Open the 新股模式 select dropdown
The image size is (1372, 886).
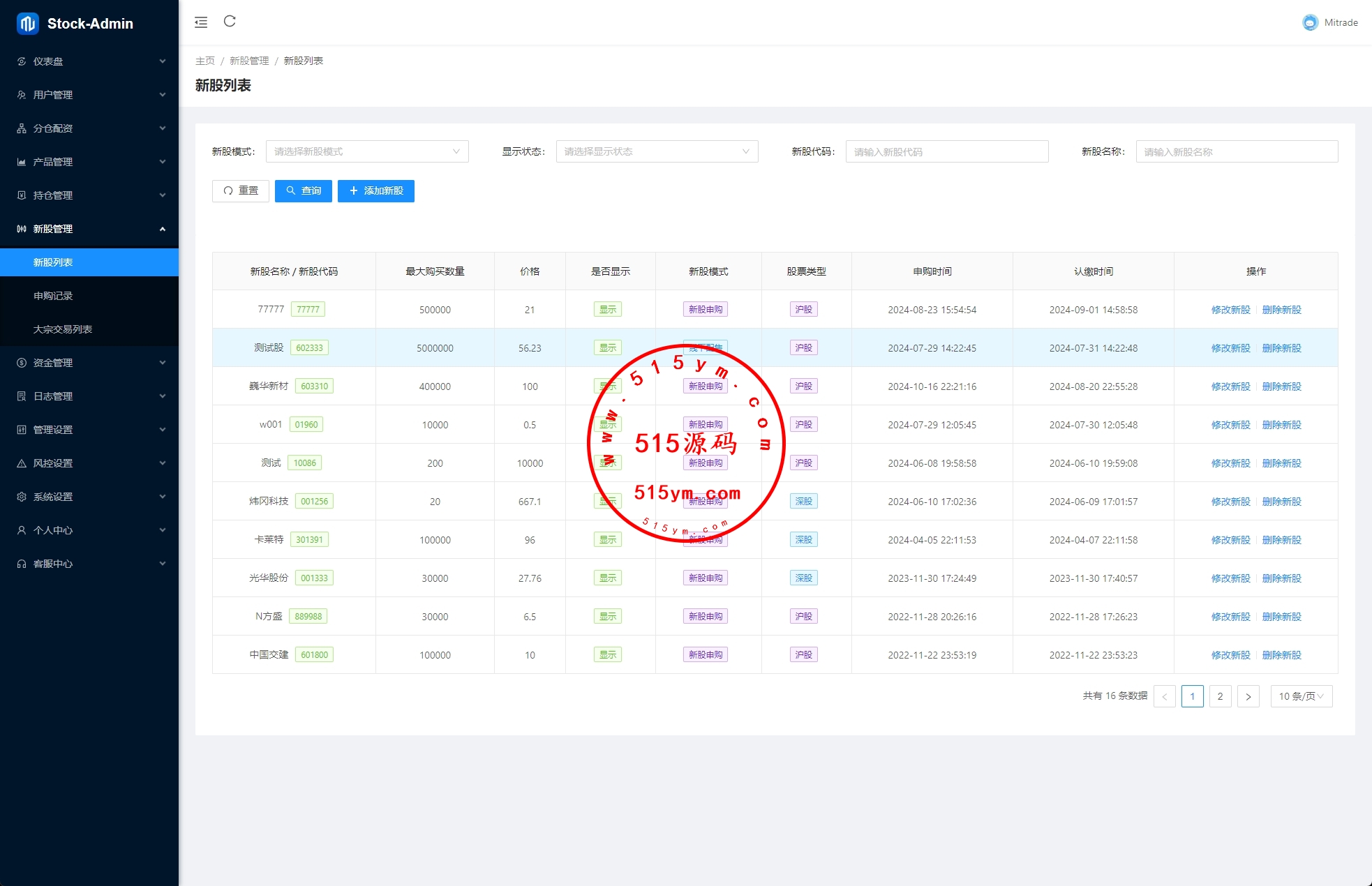(x=367, y=151)
